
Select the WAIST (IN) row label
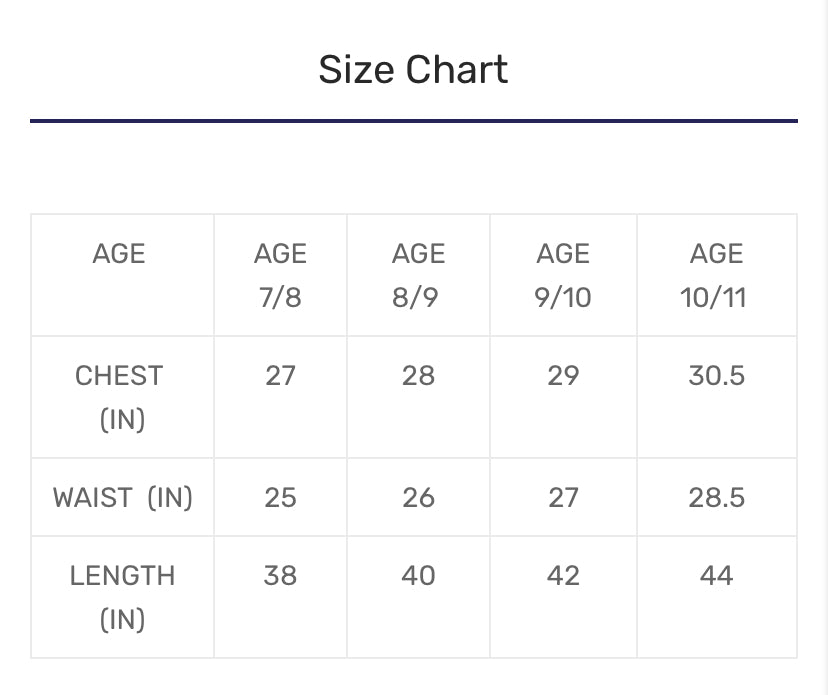coord(122,497)
